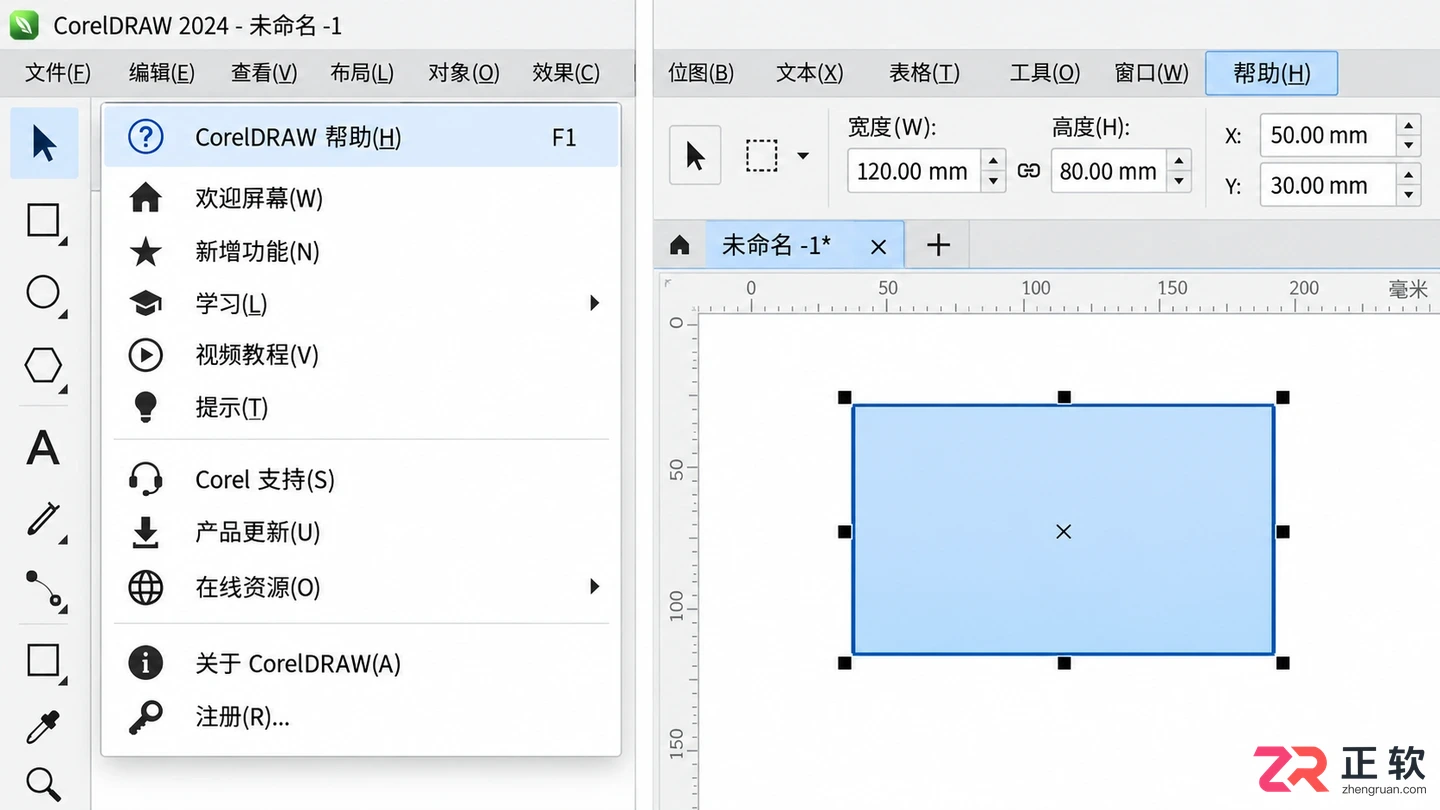Select 提示(T) menu item
1440x810 pixels.
point(362,407)
